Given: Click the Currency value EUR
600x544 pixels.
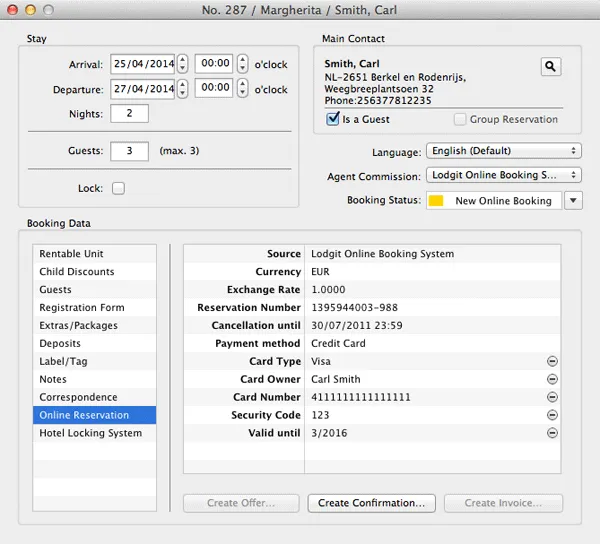Looking at the screenshot, I should [320, 272].
